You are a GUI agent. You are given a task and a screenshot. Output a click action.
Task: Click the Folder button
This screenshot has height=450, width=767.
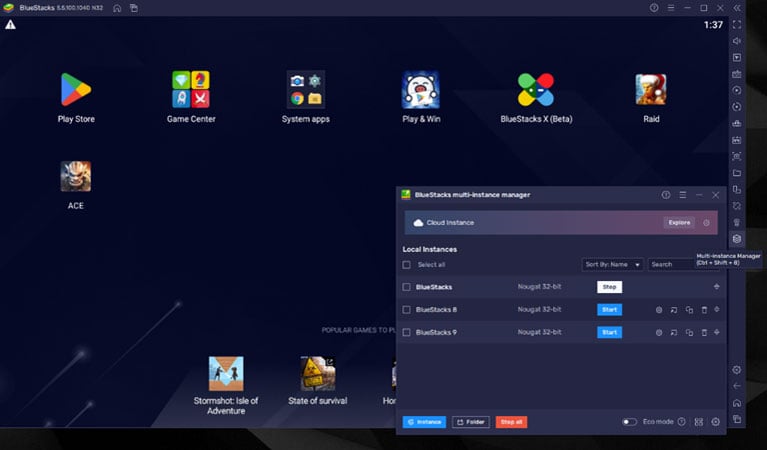point(471,422)
